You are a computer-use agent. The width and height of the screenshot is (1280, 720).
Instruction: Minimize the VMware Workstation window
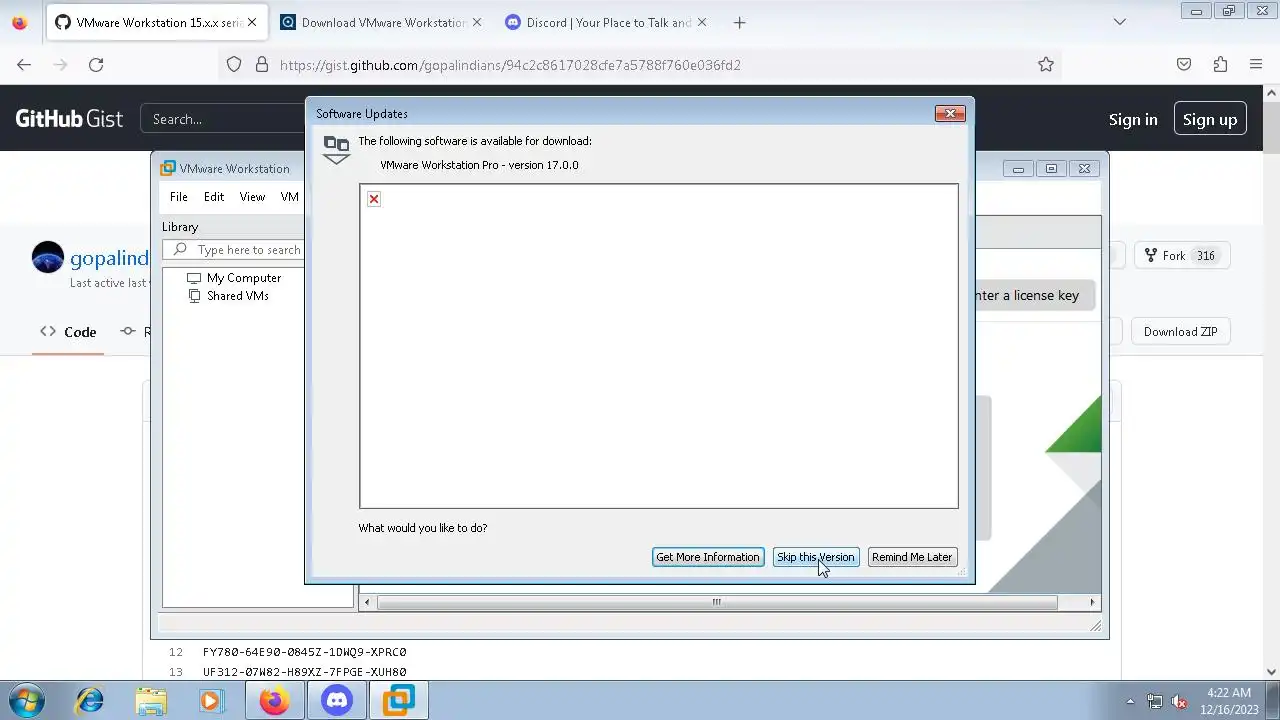[1018, 168]
